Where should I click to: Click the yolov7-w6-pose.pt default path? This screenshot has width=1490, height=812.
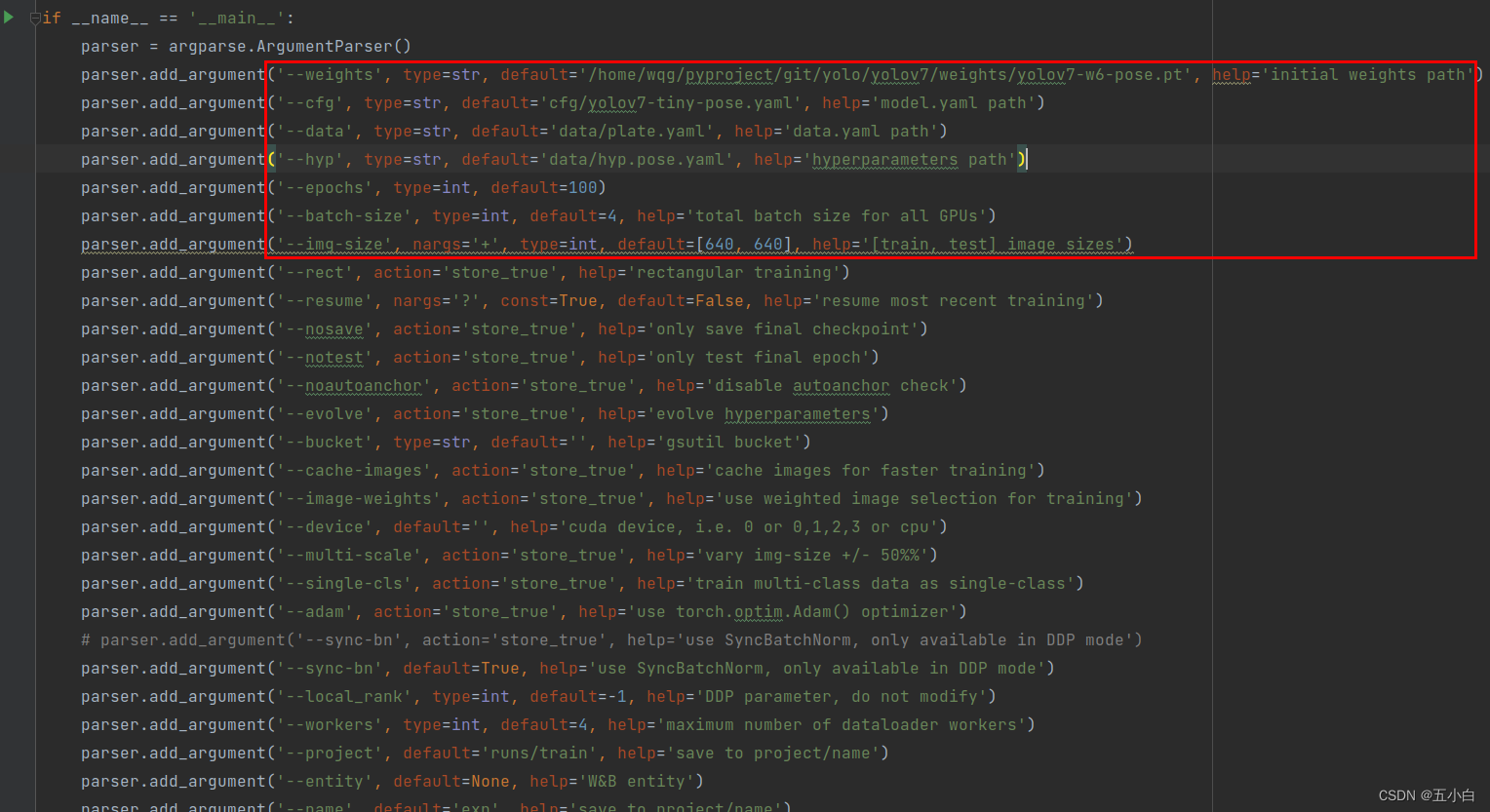pos(885,75)
